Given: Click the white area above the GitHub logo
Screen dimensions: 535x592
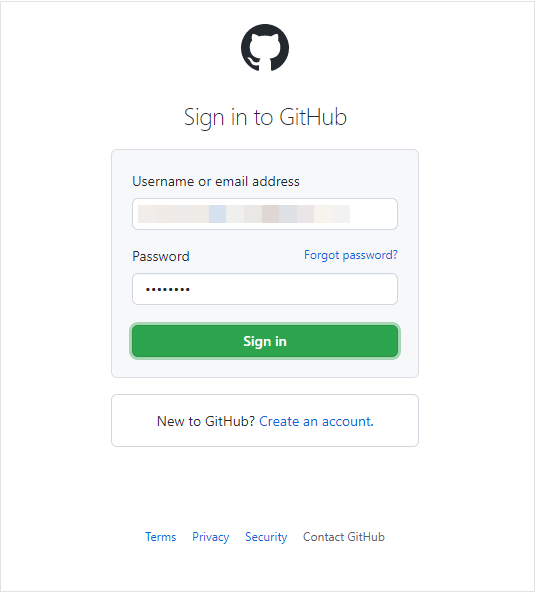Looking at the screenshot, I should (265, 12).
